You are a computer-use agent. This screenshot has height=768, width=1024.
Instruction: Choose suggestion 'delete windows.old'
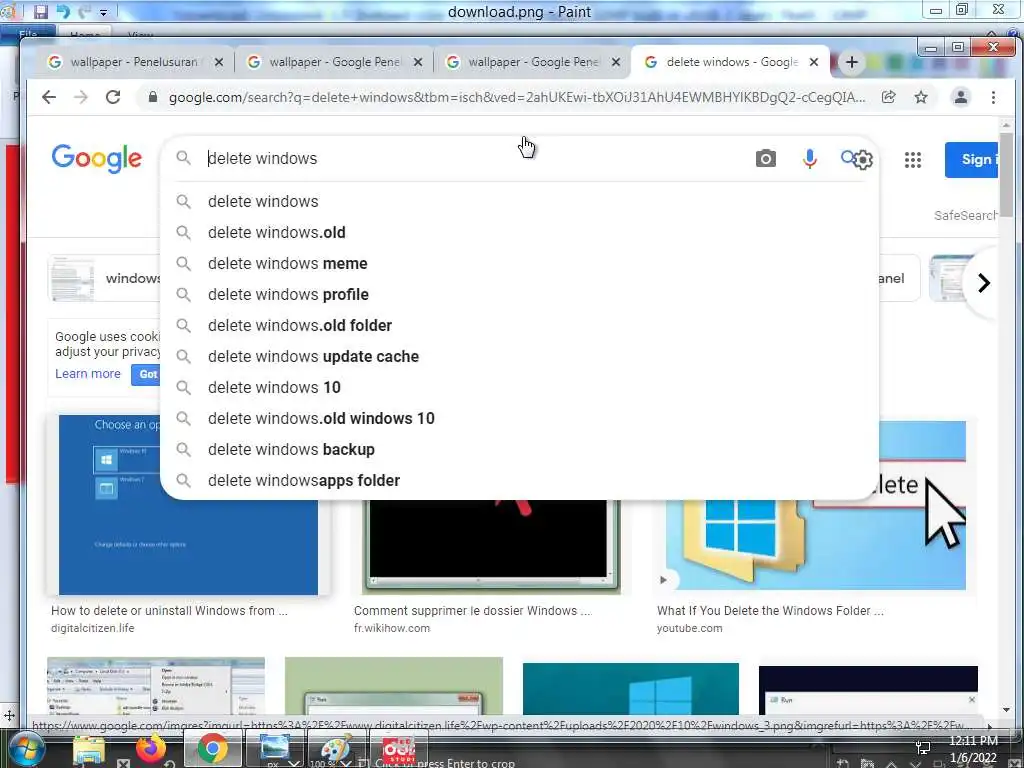[x=519, y=232]
